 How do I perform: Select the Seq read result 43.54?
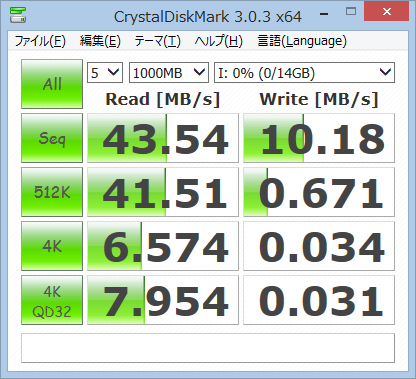pyautogui.click(x=163, y=138)
